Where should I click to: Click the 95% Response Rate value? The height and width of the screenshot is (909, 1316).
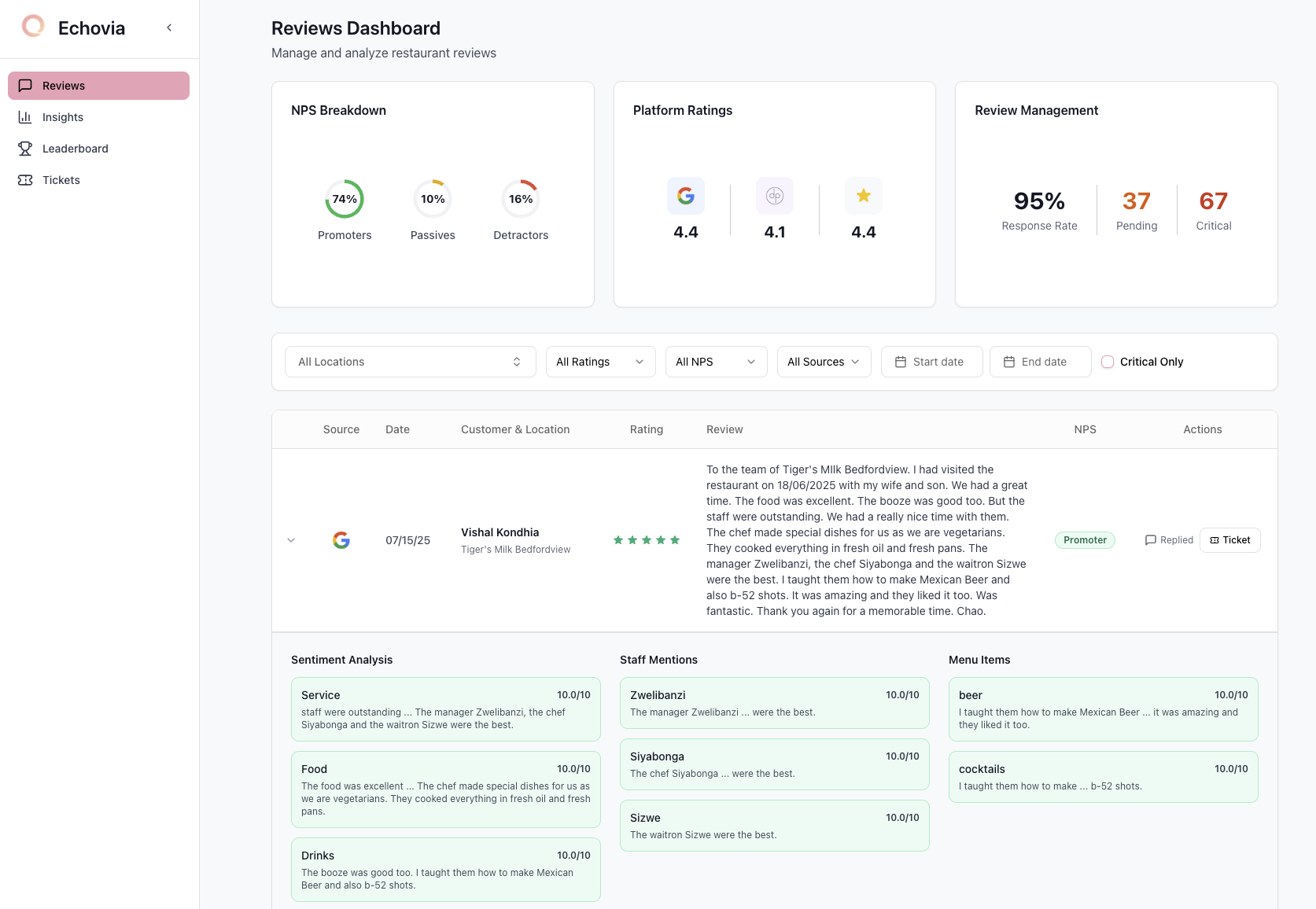1039,201
